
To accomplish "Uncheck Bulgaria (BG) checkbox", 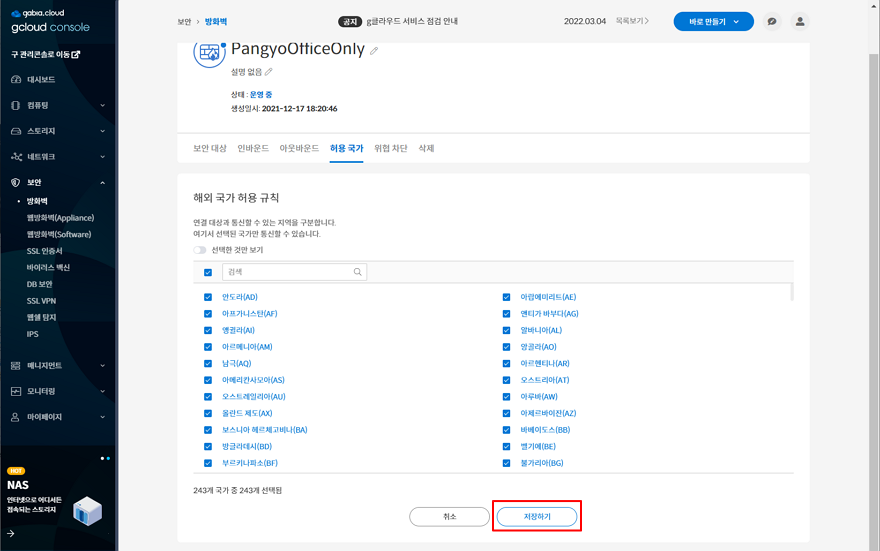I will tap(506, 463).
